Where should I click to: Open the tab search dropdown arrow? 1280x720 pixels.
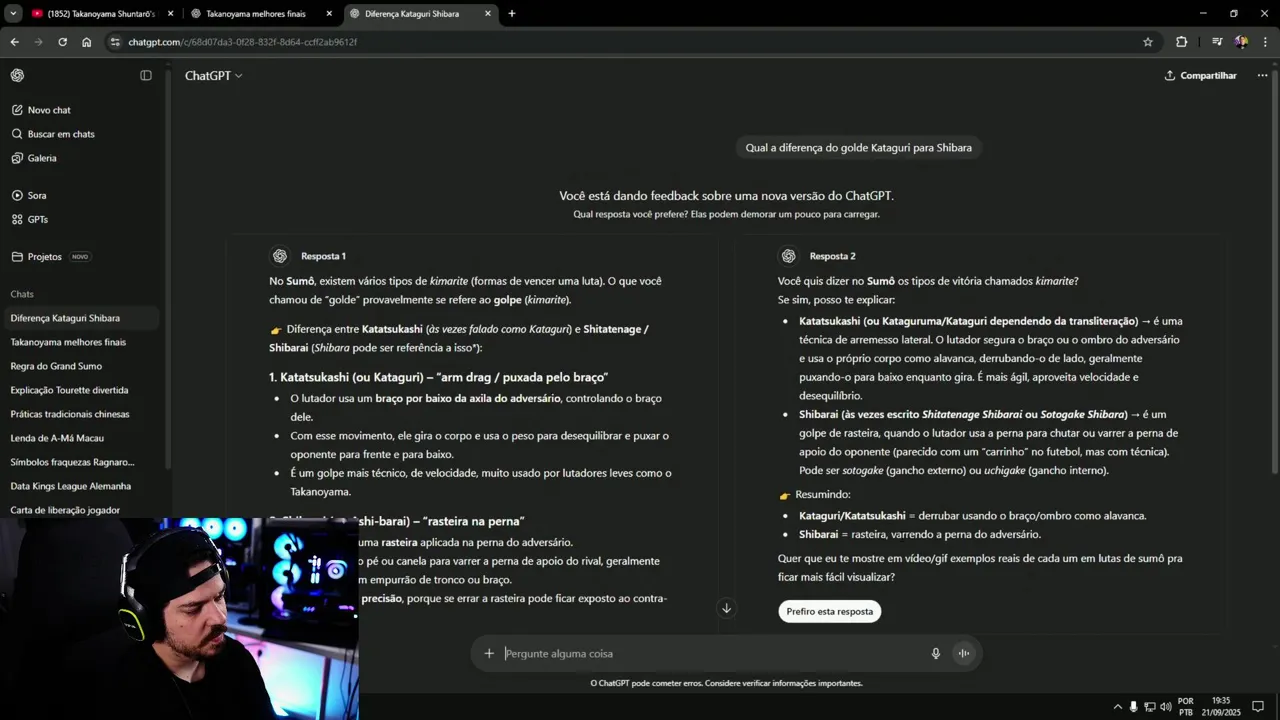[x=13, y=14]
